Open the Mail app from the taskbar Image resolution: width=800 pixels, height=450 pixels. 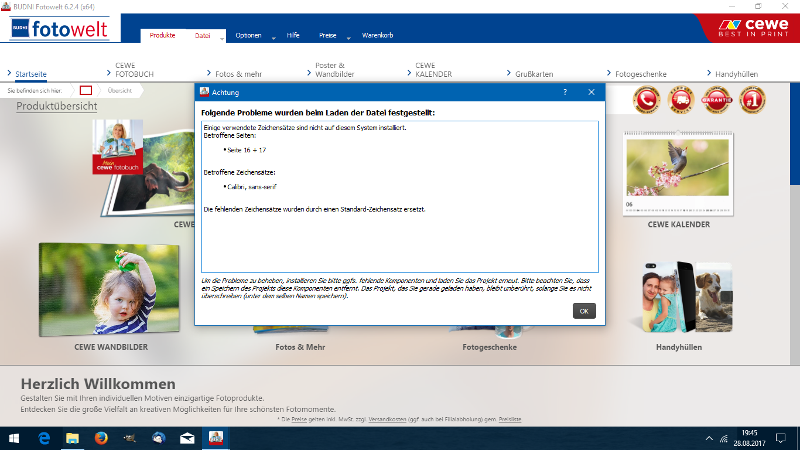(187, 438)
